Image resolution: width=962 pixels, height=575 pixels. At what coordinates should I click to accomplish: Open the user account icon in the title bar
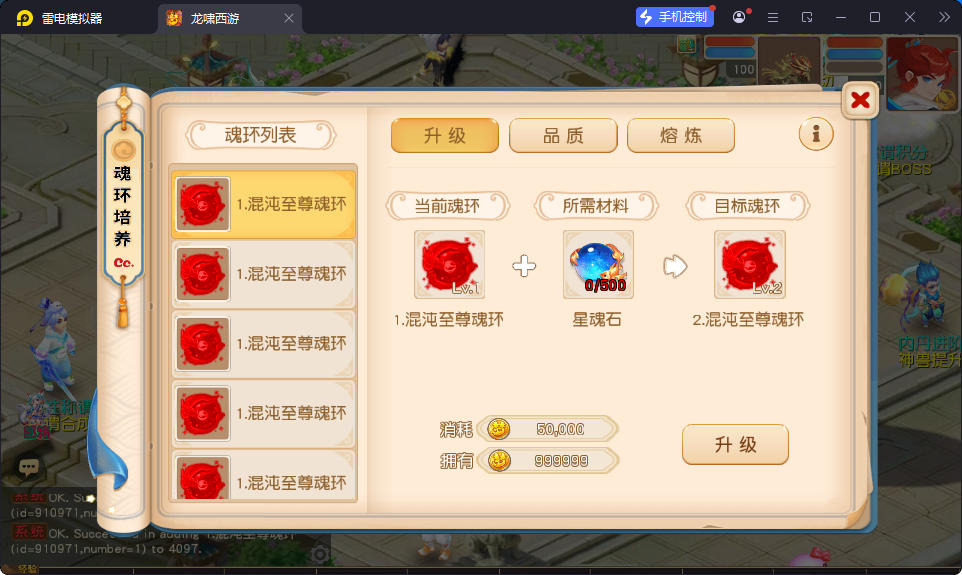tap(739, 17)
